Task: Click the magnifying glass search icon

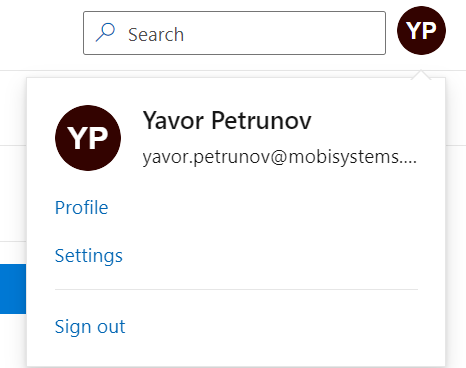Action: pos(105,32)
